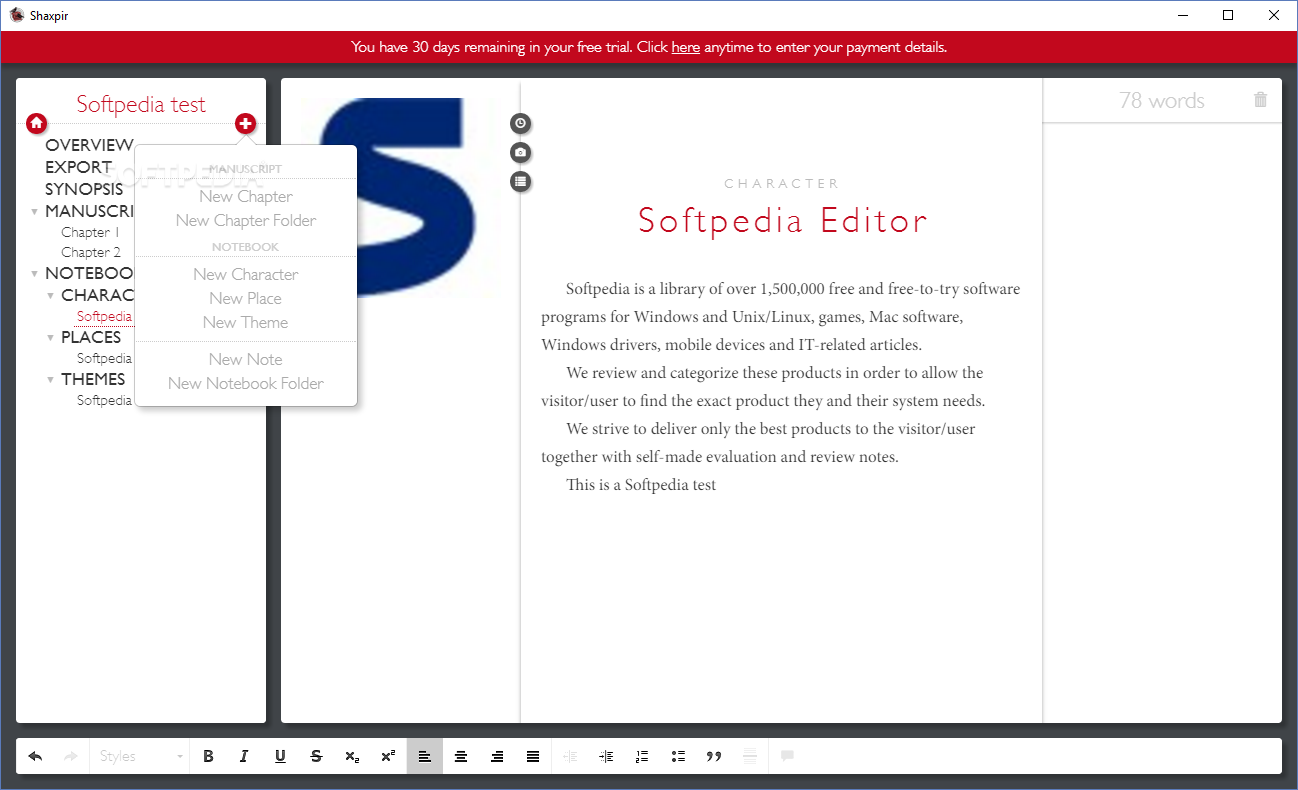This screenshot has height=790, width=1298.
Task: Choose New Chapter from the menu
Action: pyautogui.click(x=246, y=196)
